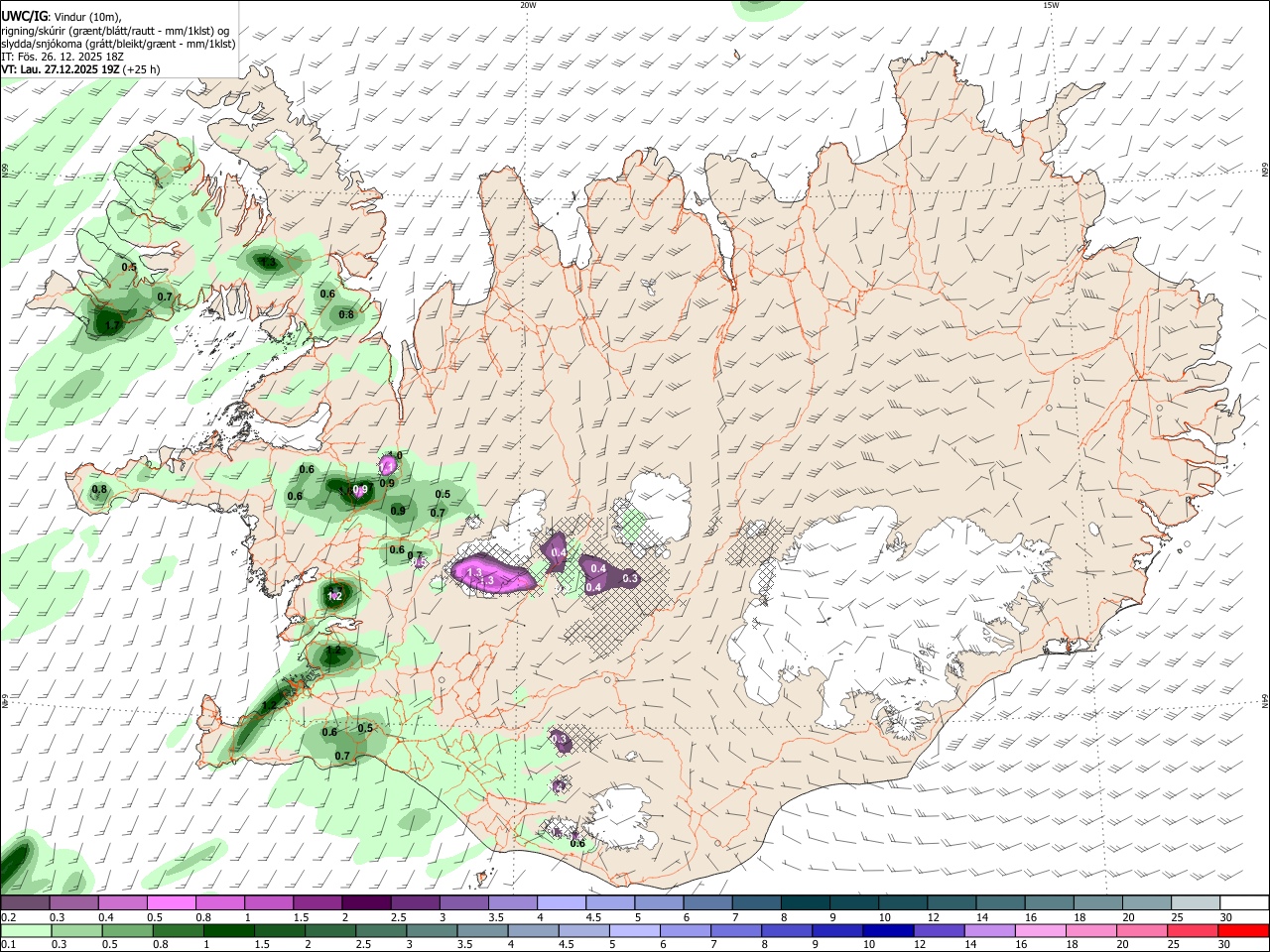Click the 0.4 label on snow legend scale
The height and width of the screenshot is (952, 1270).
pos(107,917)
